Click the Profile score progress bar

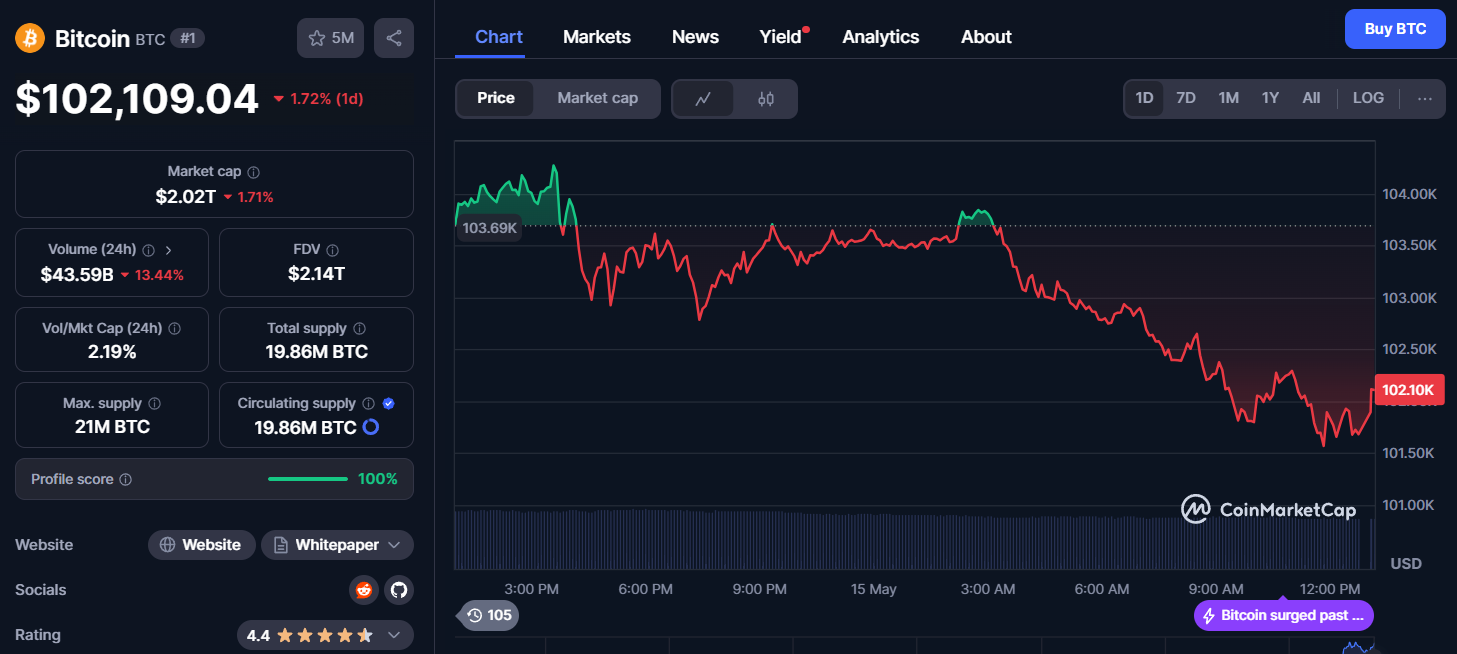pyautogui.click(x=307, y=479)
